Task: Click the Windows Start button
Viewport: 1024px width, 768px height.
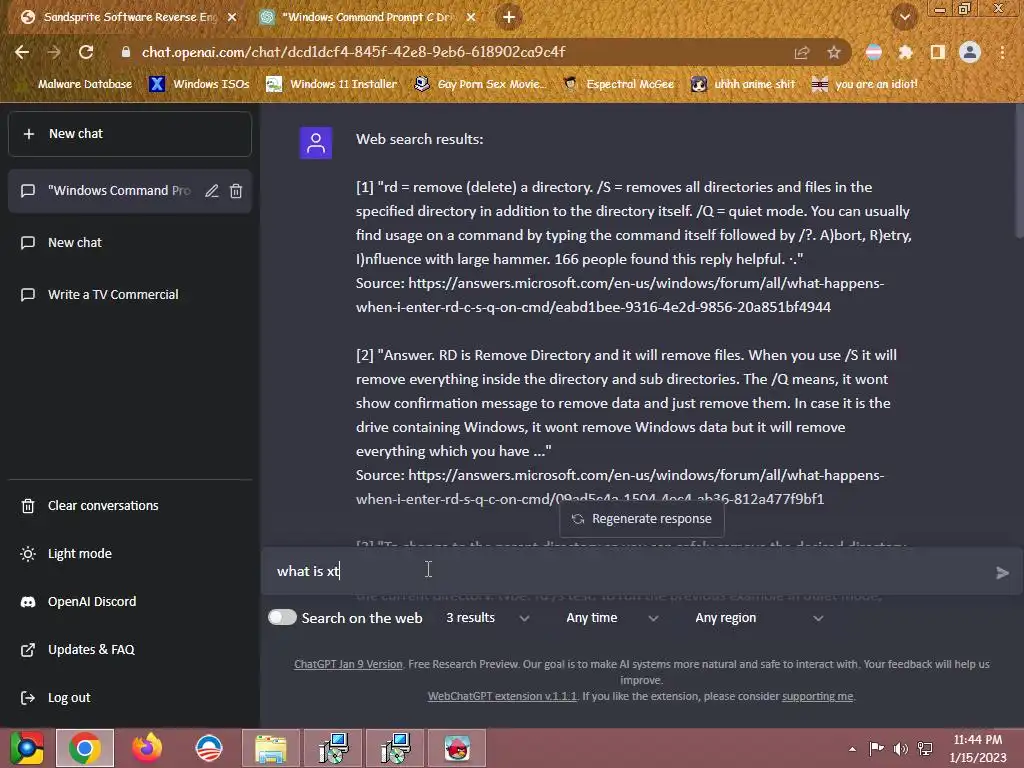Action: pyautogui.click(x=26, y=748)
